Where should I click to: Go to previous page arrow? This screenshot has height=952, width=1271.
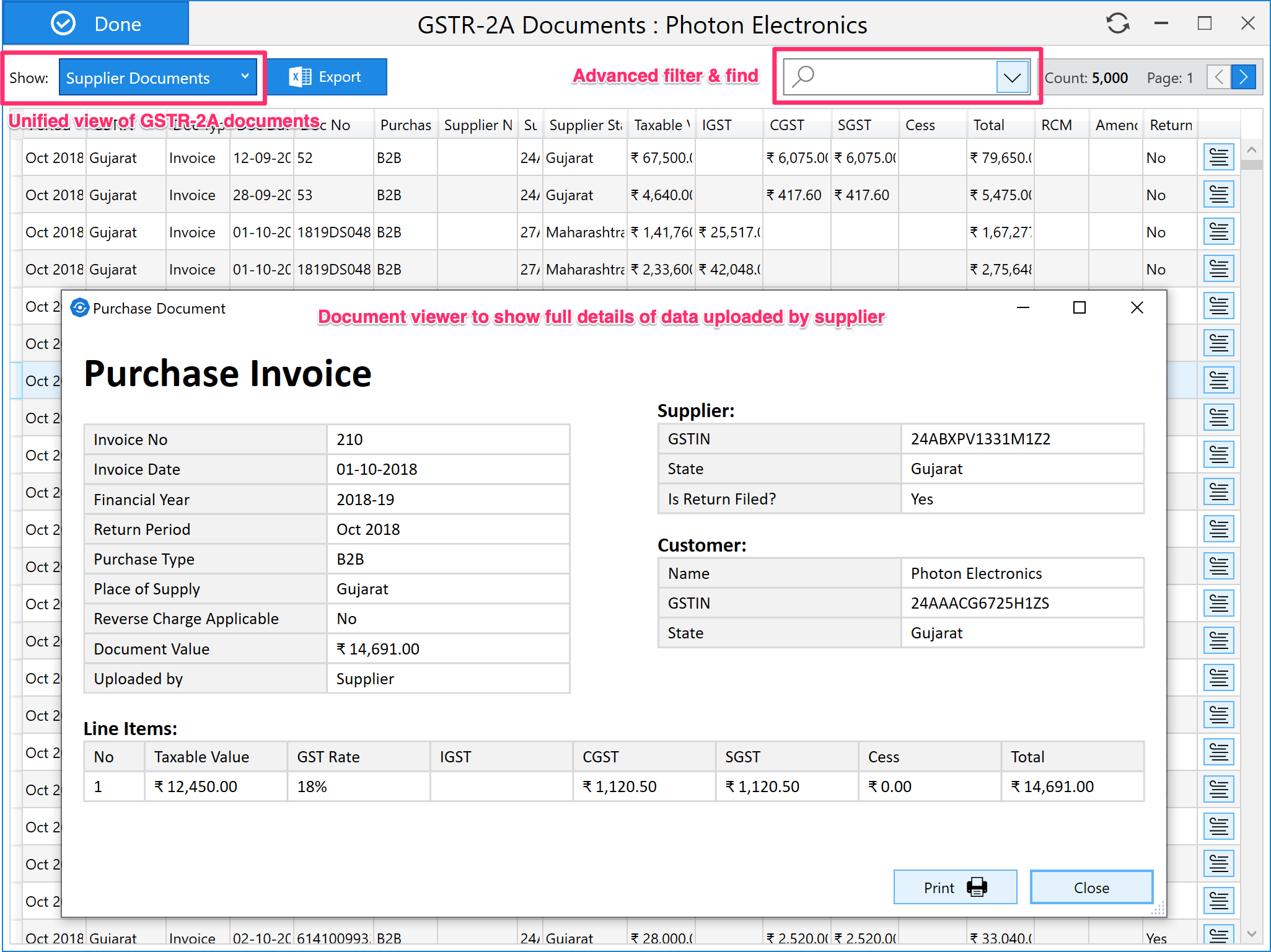tap(1218, 77)
